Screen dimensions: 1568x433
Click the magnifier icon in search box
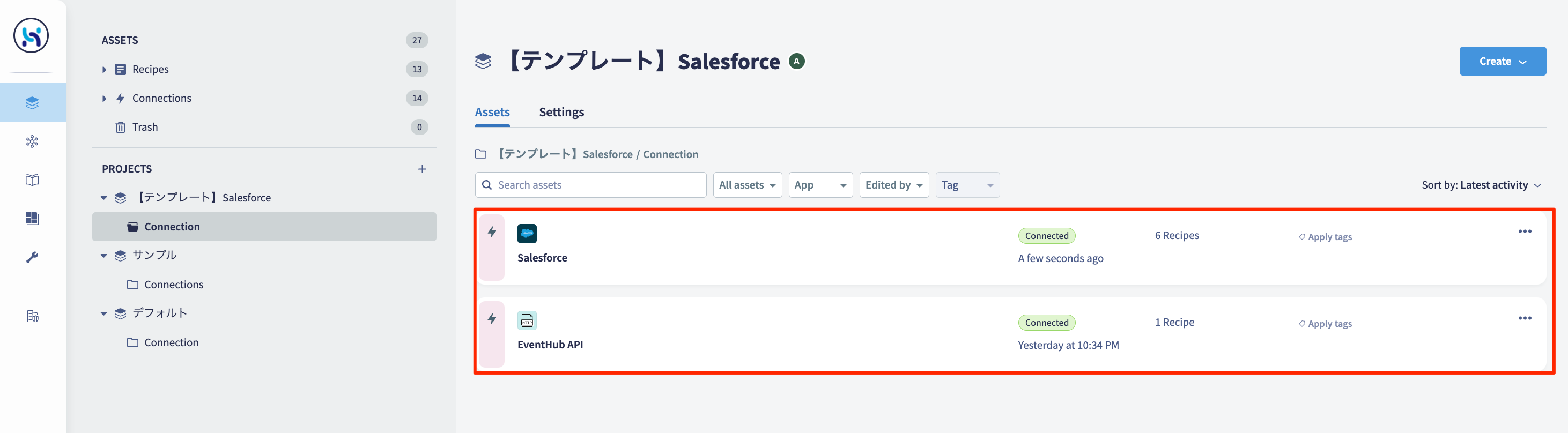pyautogui.click(x=487, y=185)
